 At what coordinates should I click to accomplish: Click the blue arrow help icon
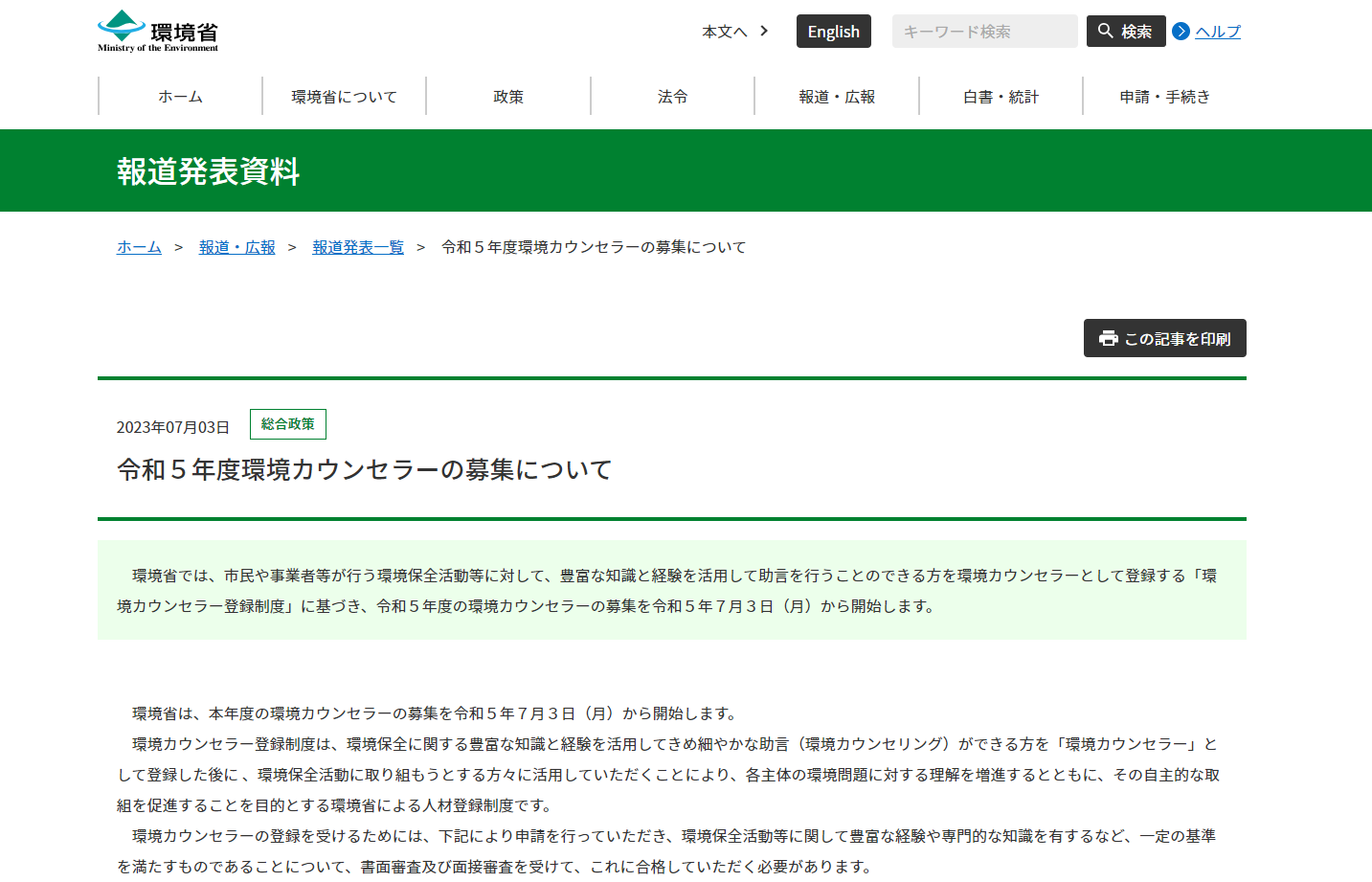(x=1181, y=32)
